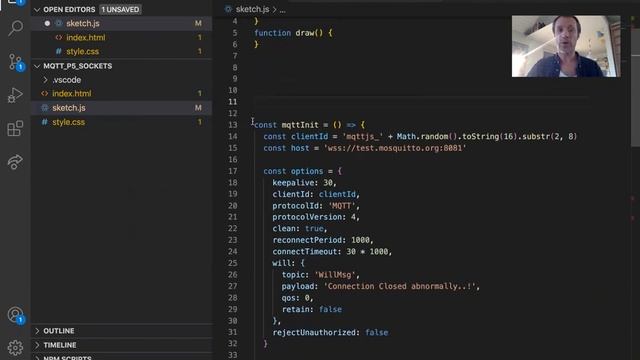This screenshot has width=640, height=360.
Task: Click 'qos: 0,' line
Action: click(x=298, y=298)
